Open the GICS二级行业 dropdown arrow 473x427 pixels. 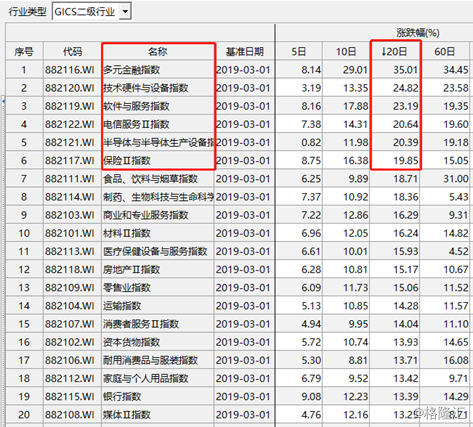[x=125, y=12]
